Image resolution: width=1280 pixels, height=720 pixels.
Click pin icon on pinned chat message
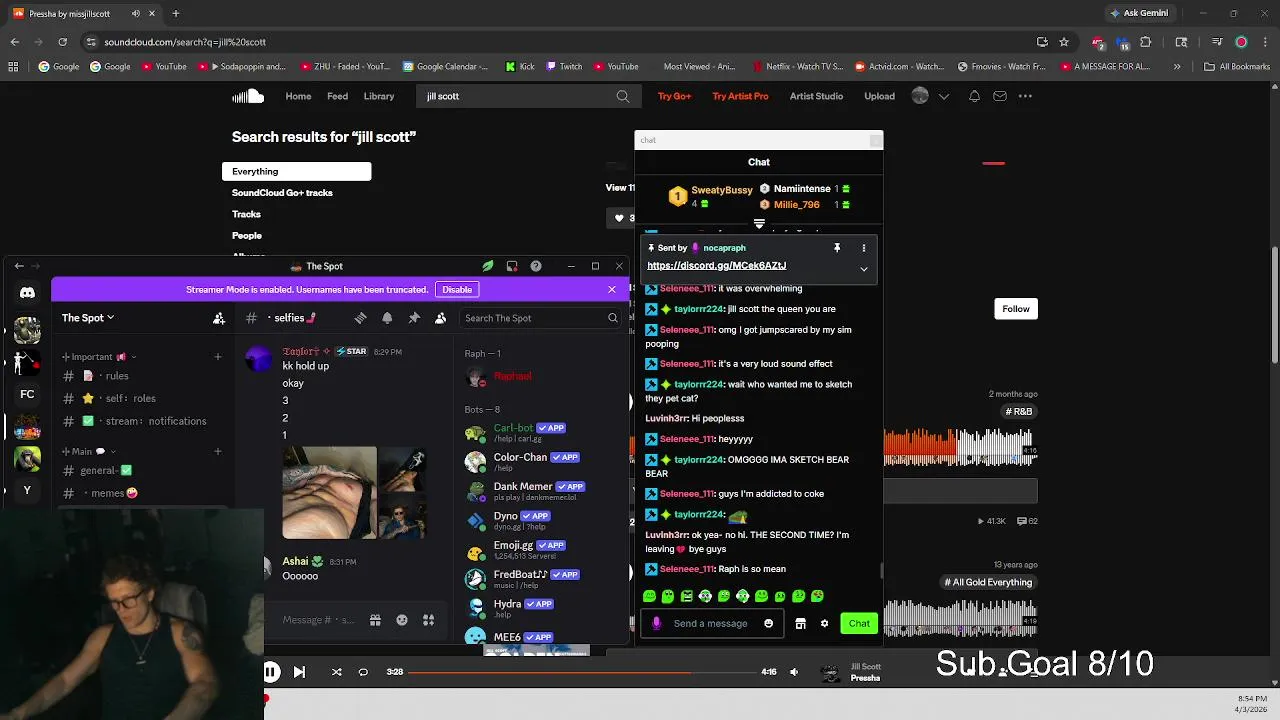(837, 248)
